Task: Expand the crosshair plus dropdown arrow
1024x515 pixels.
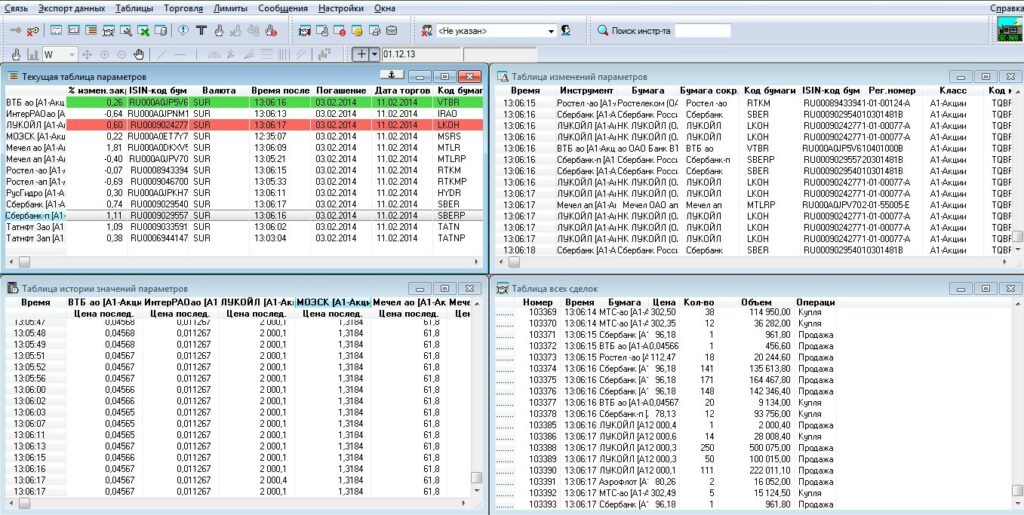Action: (x=374, y=54)
